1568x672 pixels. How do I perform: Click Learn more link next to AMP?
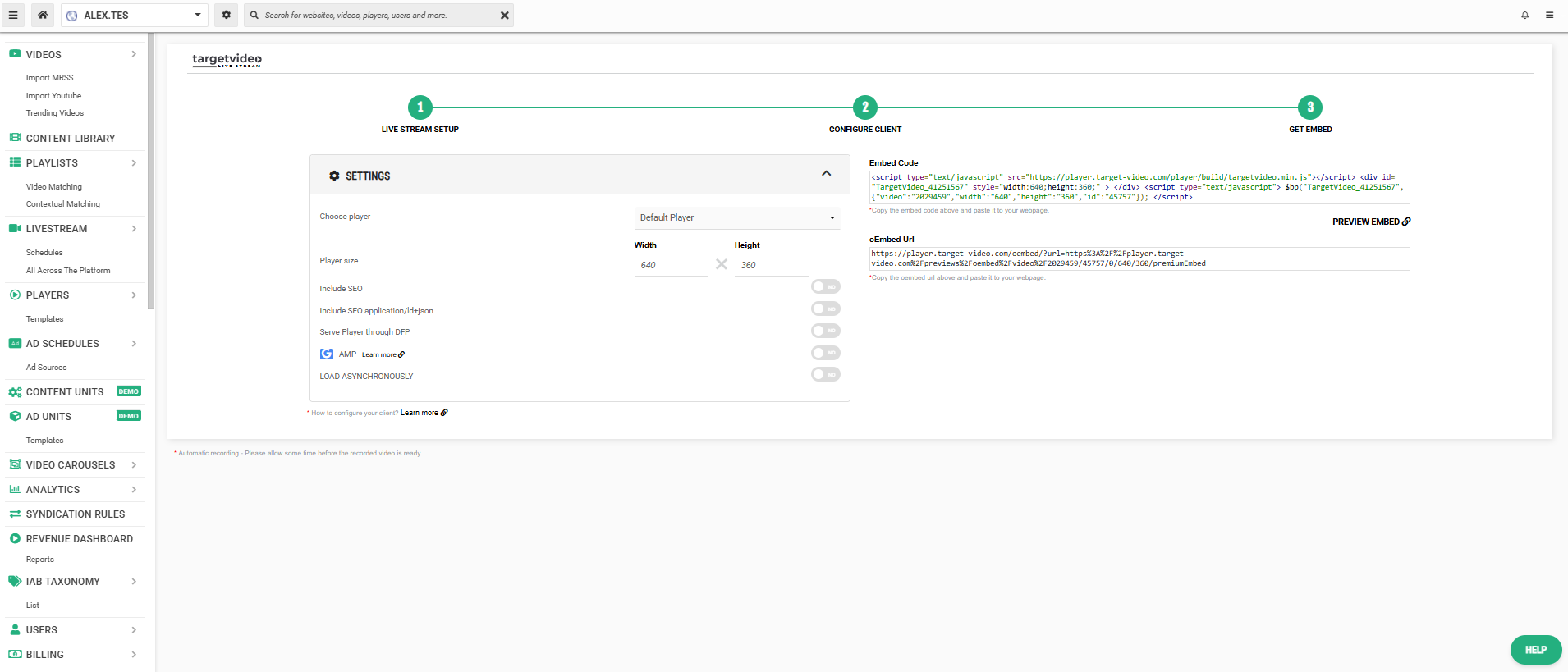coord(383,354)
